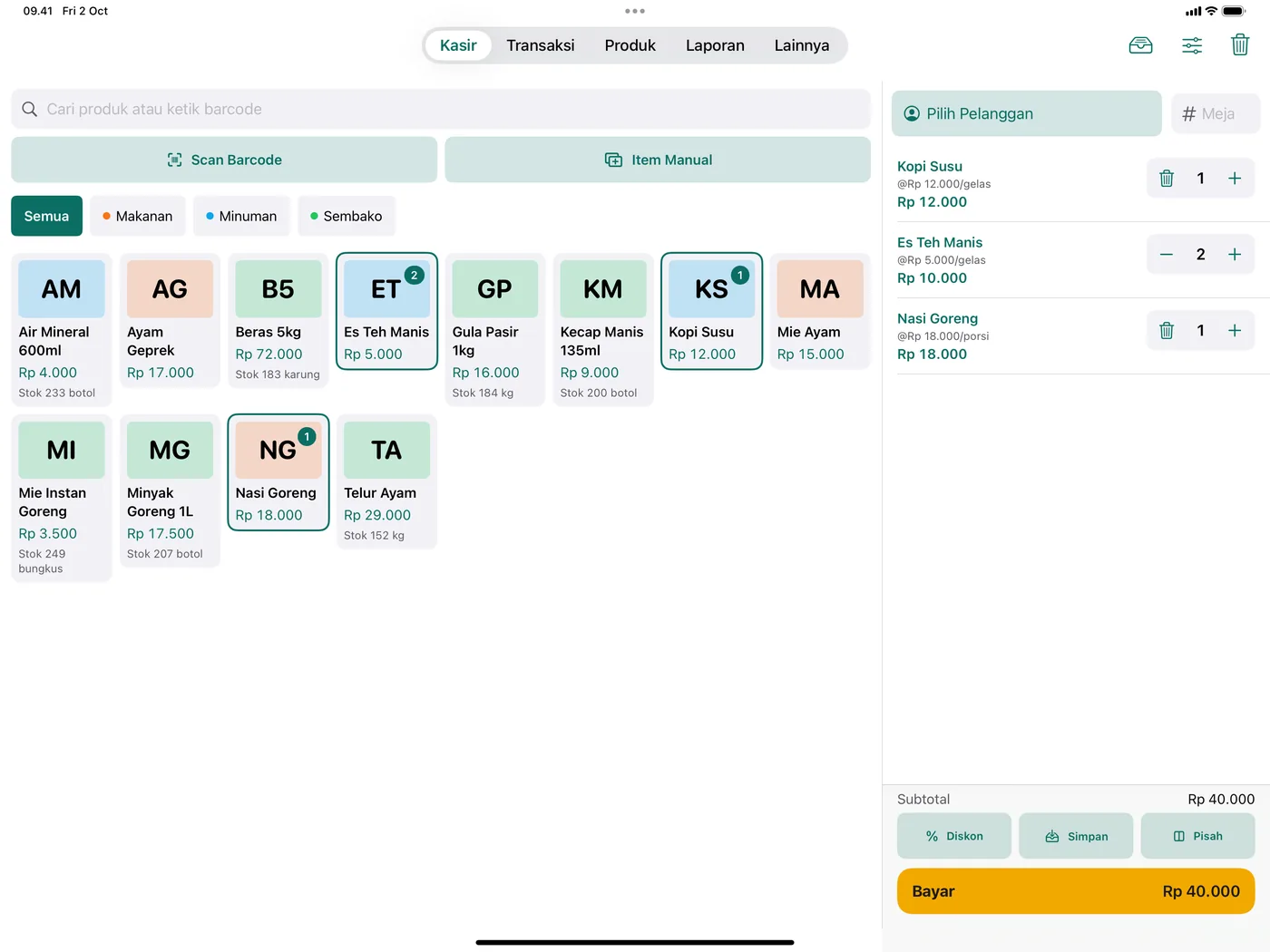The image size is (1270, 952).
Task: Increase Es Teh Manis quantity with plus
Action: 1235,255
